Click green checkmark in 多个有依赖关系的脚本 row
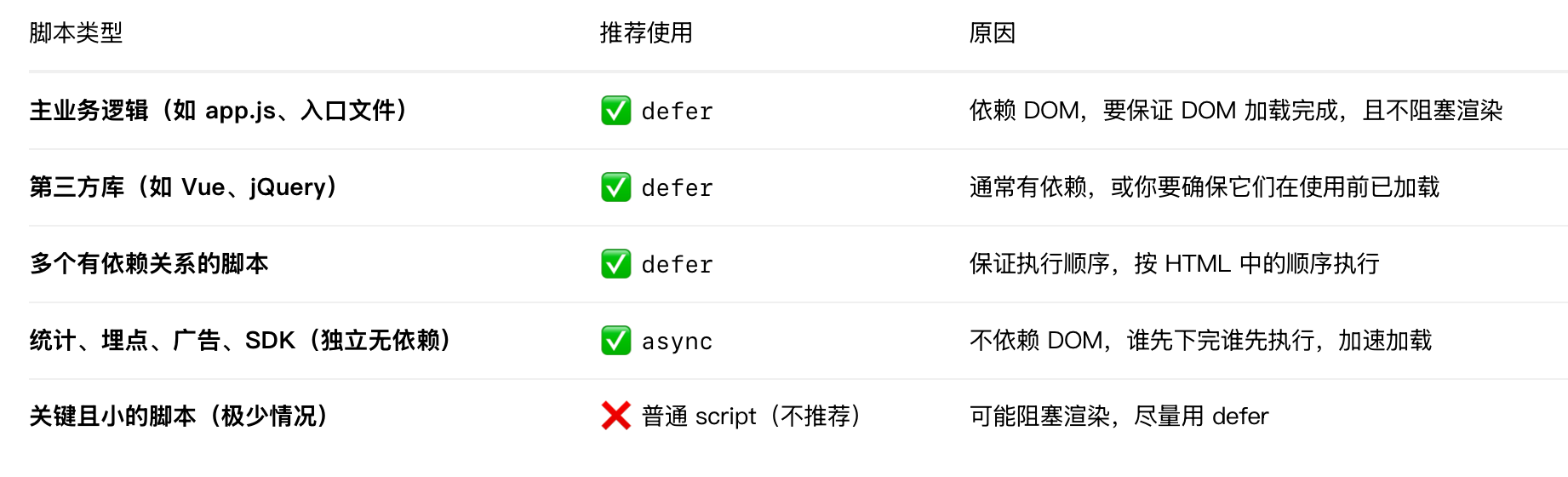The height and width of the screenshot is (477, 1568). click(x=615, y=264)
